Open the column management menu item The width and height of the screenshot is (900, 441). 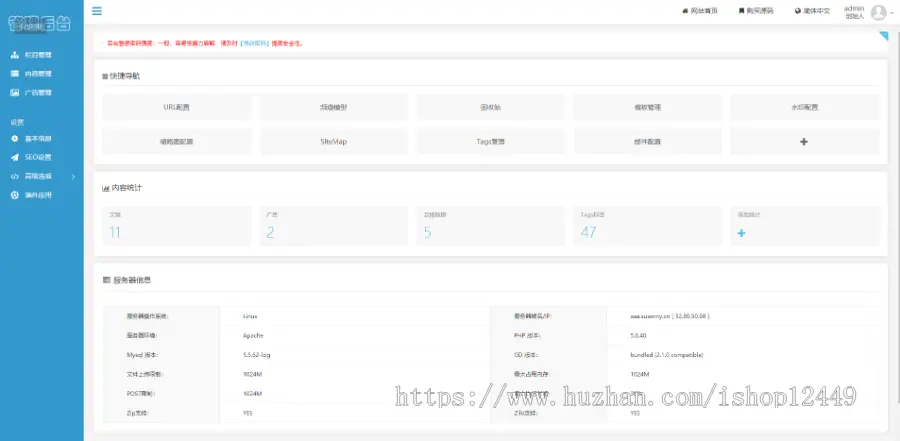click(38, 55)
